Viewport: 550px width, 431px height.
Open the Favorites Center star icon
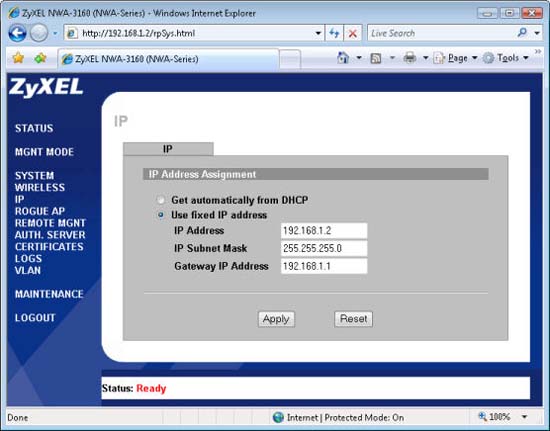click(18, 58)
